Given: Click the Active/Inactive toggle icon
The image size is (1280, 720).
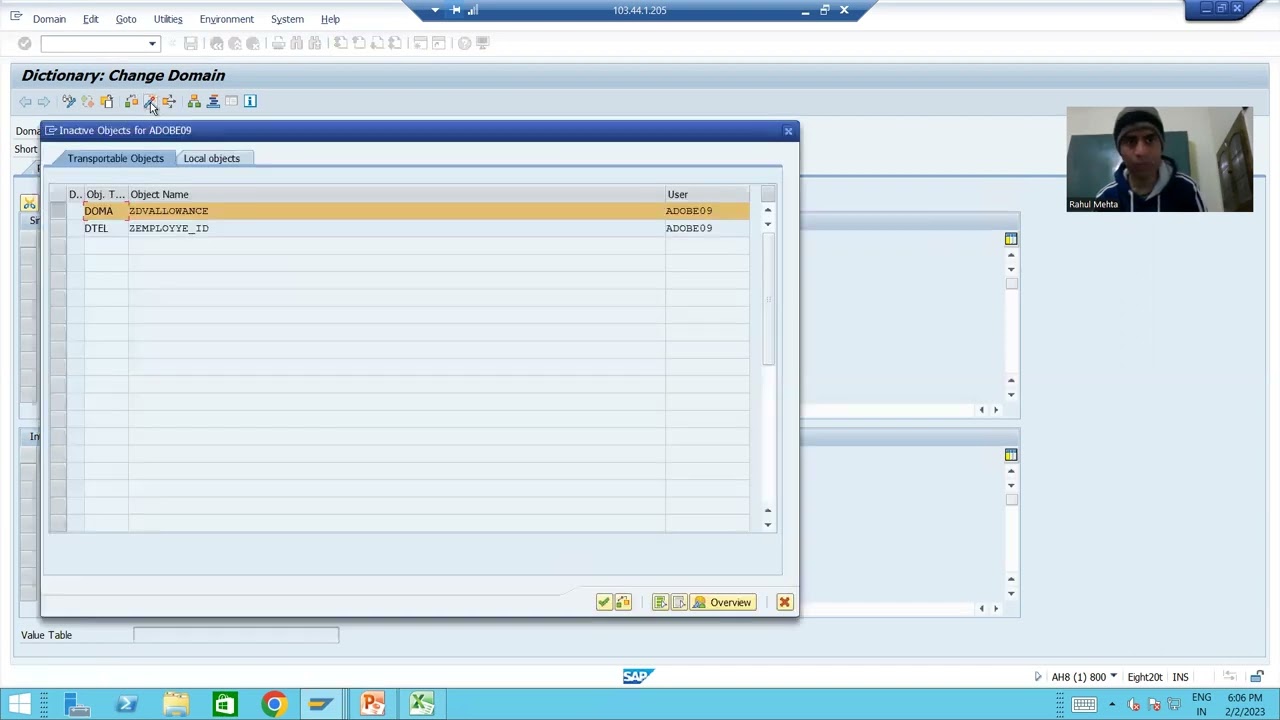Looking at the screenshot, I should coord(88,101).
